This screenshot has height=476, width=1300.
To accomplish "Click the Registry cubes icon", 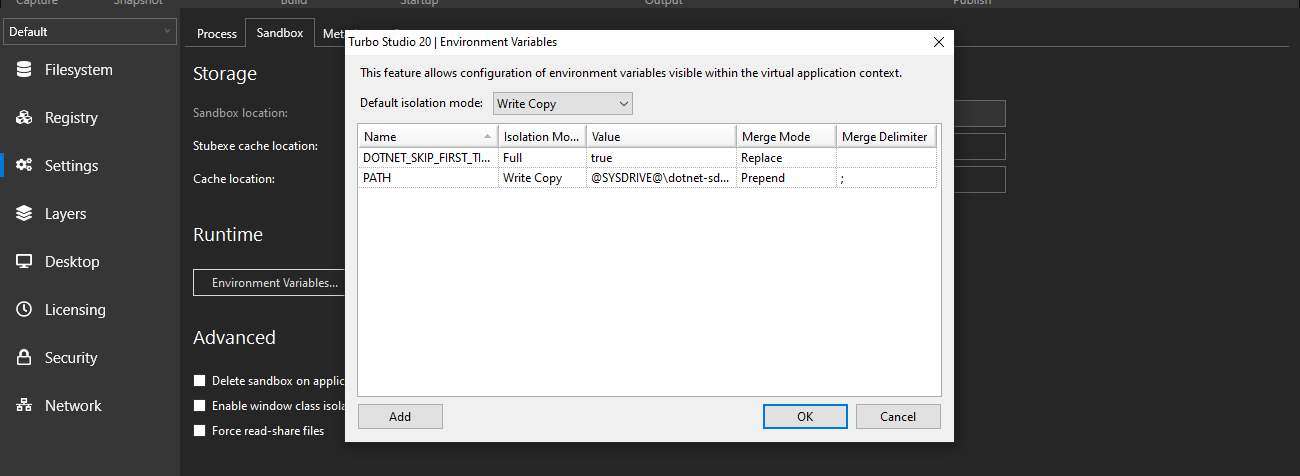I will (24, 118).
